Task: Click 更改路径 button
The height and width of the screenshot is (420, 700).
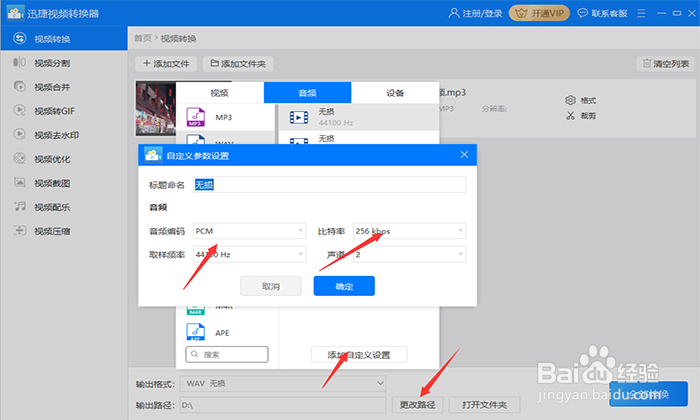Action: pyautogui.click(x=417, y=405)
